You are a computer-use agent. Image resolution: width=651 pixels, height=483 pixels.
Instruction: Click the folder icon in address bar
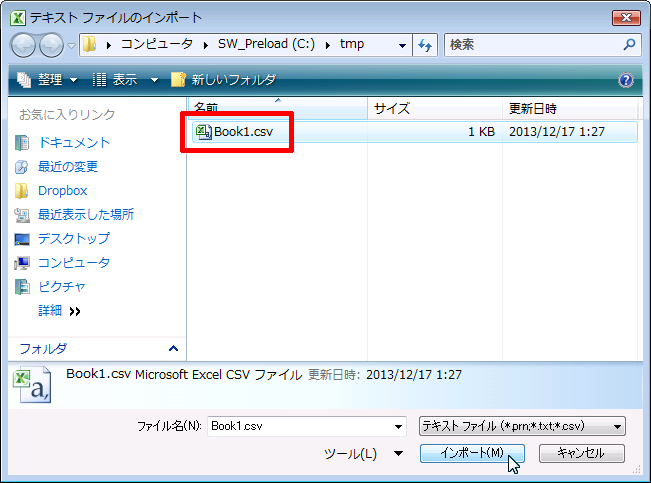89,44
